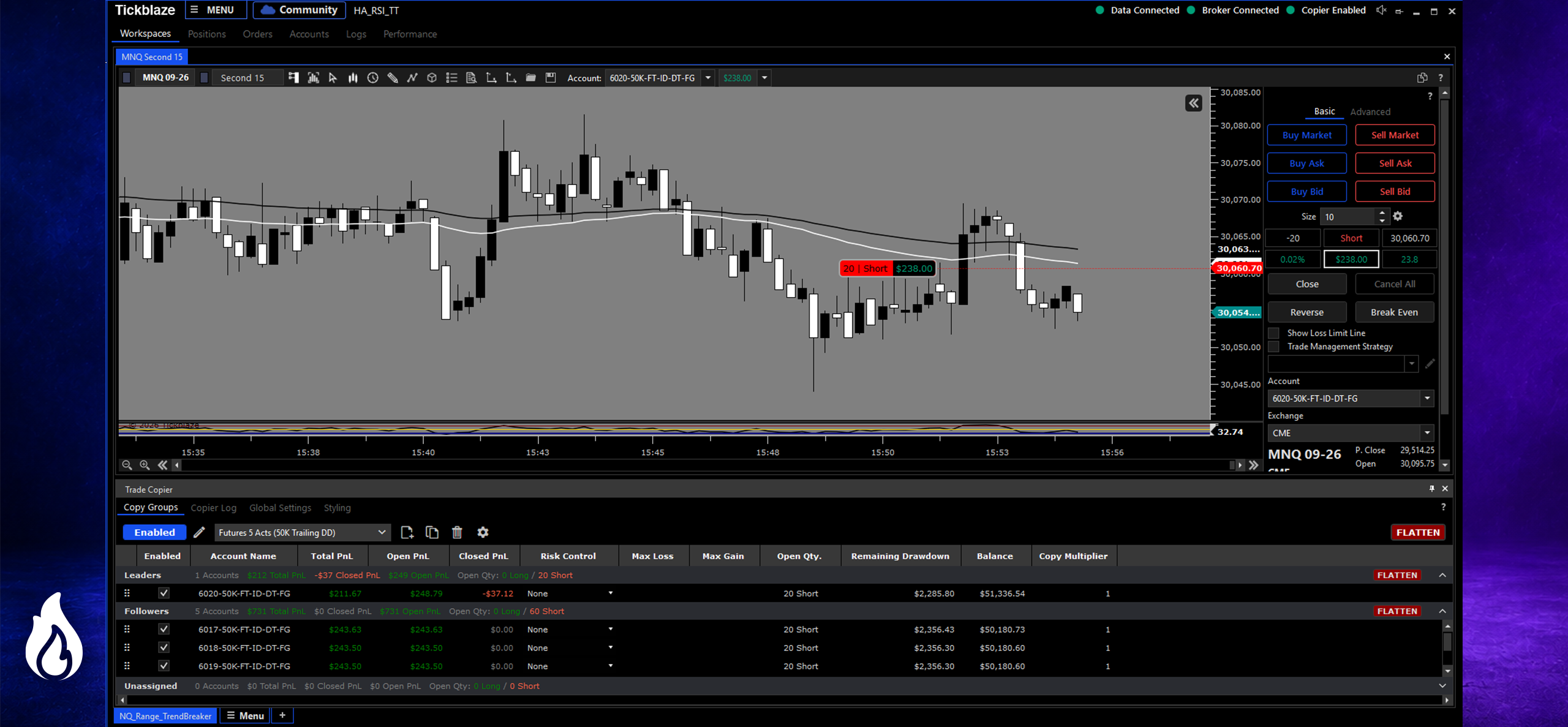This screenshot has width=1568, height=727.
Task: Toggle the copier Enabled button
Action: 154,532
